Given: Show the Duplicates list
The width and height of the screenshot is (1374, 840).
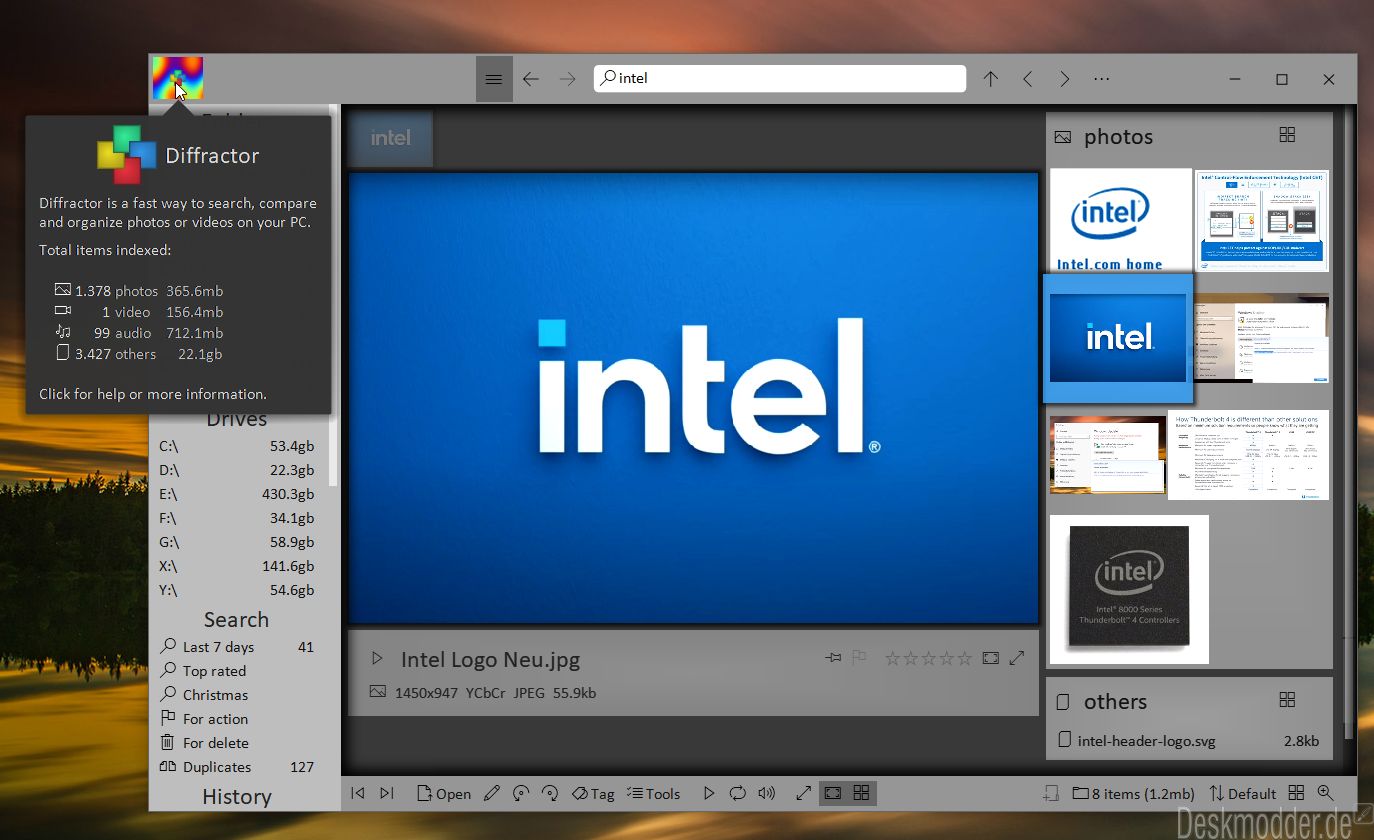Looking at the screenshot, I should click(x=237, y=767).
